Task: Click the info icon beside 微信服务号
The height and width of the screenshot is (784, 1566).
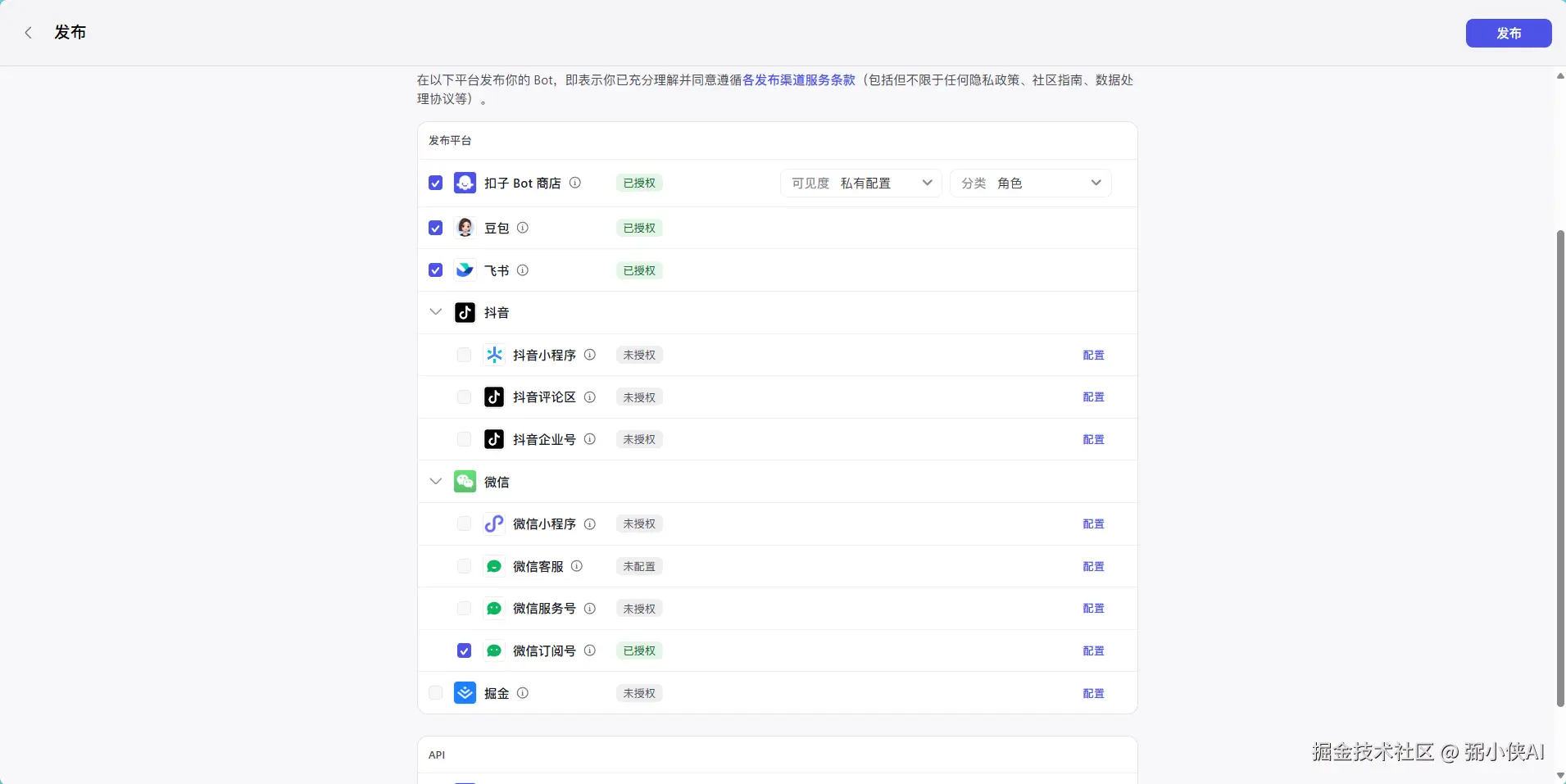Action: tap(590, 608)
